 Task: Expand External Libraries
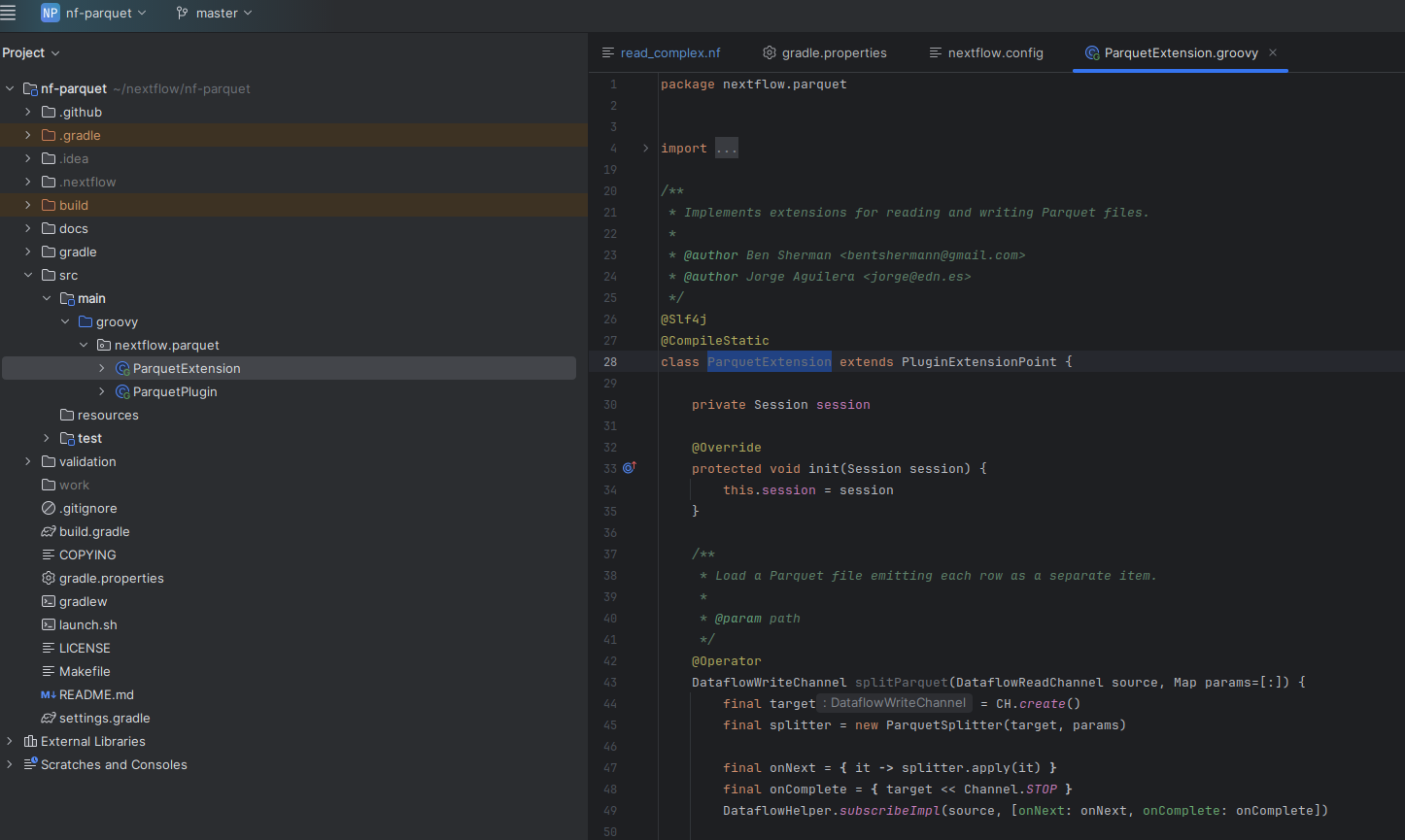coord(9,741)
